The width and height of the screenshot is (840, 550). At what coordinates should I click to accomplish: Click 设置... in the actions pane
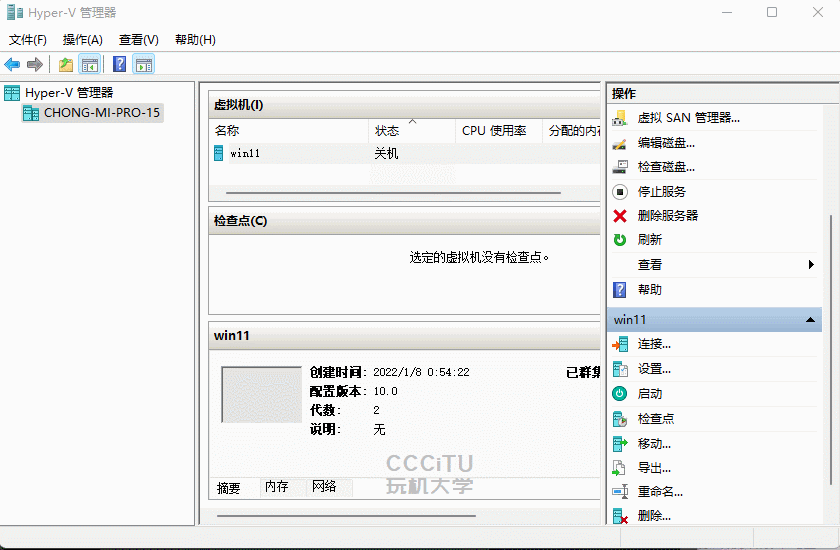[x=654, y=369]
